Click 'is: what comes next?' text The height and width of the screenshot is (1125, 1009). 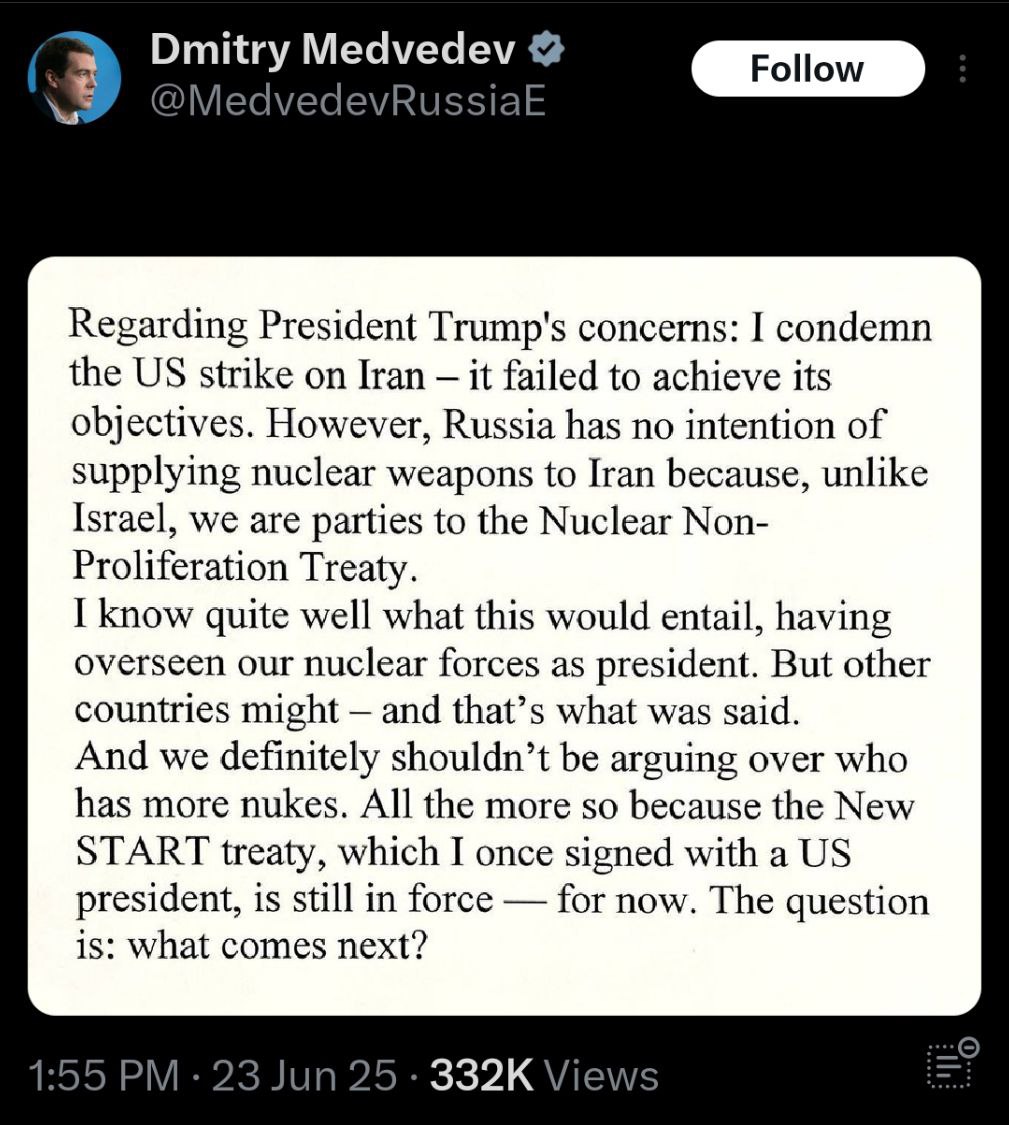[252, 946]
